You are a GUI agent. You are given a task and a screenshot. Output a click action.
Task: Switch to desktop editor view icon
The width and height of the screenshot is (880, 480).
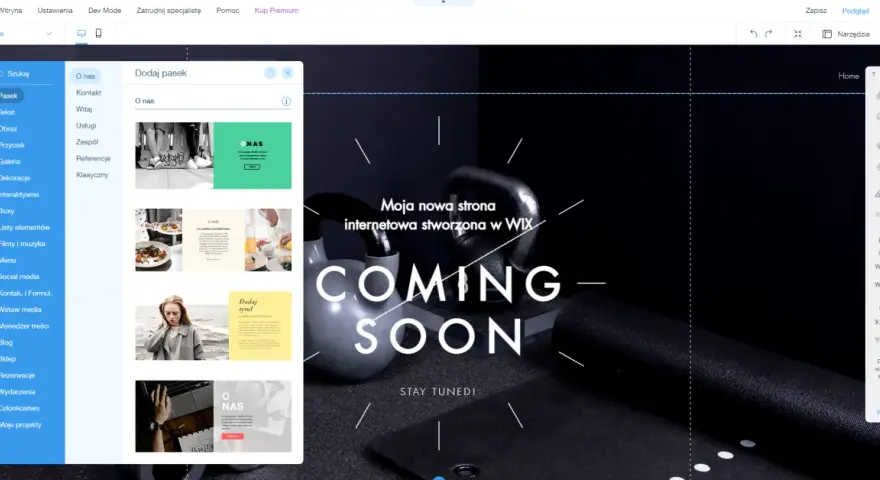(81, 34)
